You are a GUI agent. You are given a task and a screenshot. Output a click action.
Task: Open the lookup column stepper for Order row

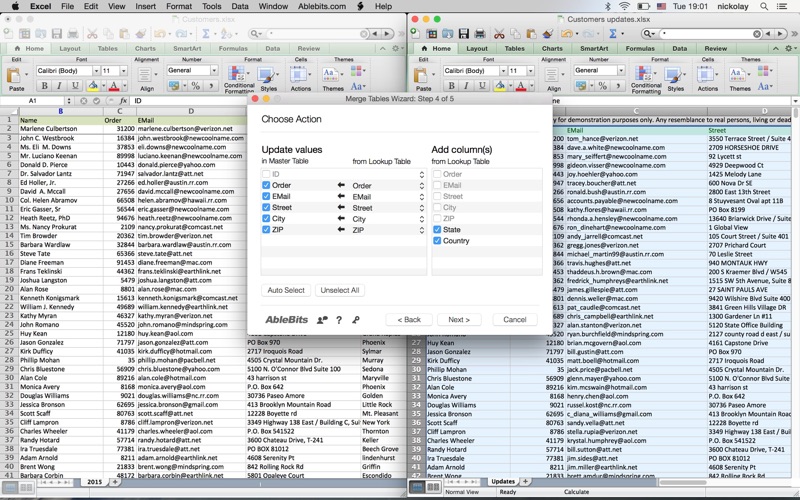click(x=421, y=186)
